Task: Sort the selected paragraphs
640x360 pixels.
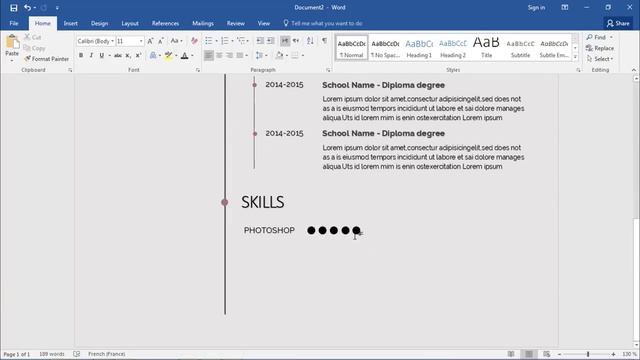Action: tap(310, 41)
